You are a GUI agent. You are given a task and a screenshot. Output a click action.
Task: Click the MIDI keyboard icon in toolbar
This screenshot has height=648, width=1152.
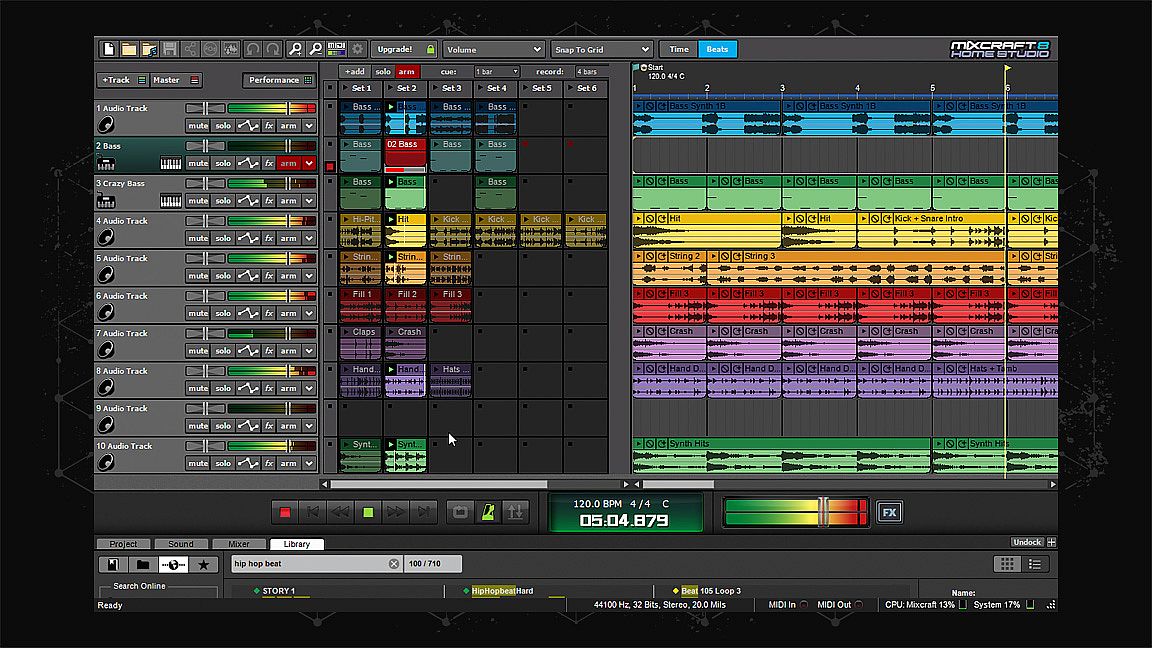(337, 49)
